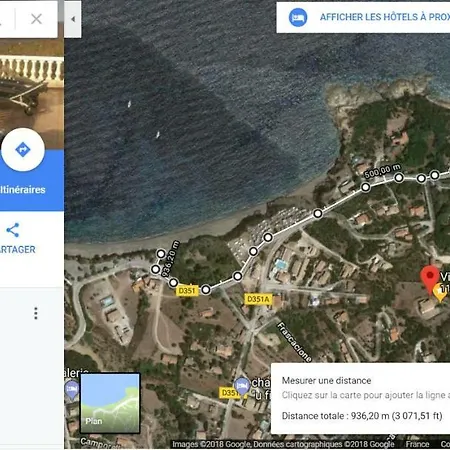450x450 pixels.
Task: Click the France link in footer
Action: coord(417,444)
